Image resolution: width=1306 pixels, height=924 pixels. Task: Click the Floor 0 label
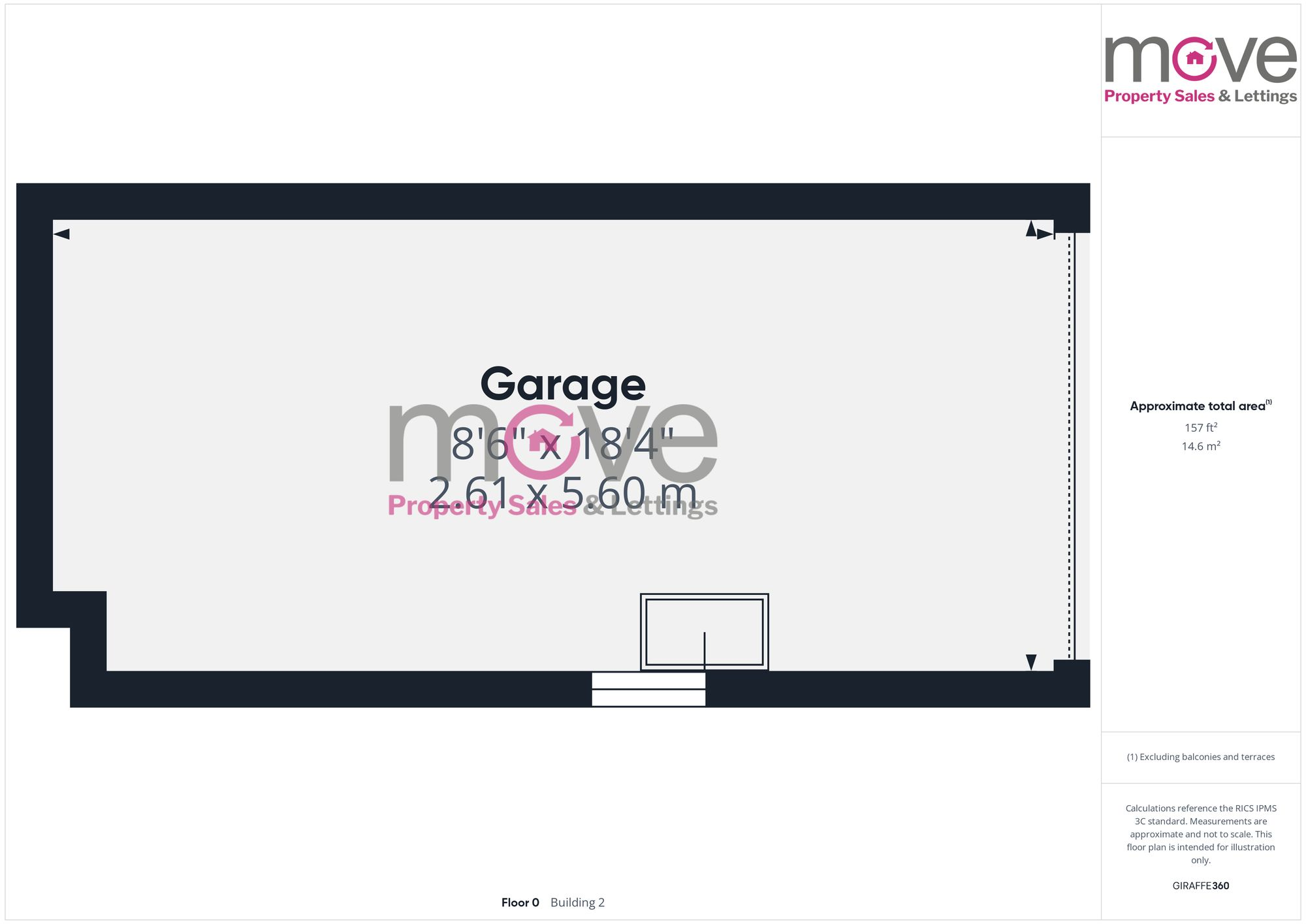click(520, 902)
